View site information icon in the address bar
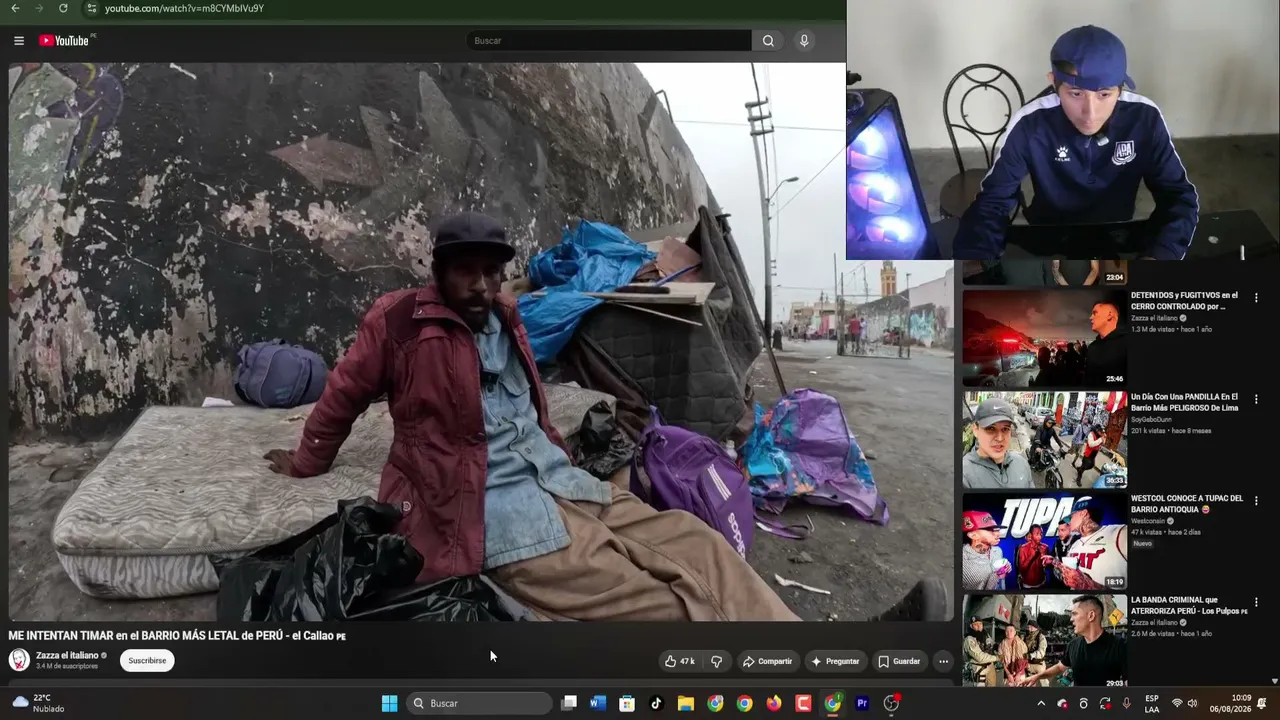This screenshot has height=720, width=1280. click(91, 8)
